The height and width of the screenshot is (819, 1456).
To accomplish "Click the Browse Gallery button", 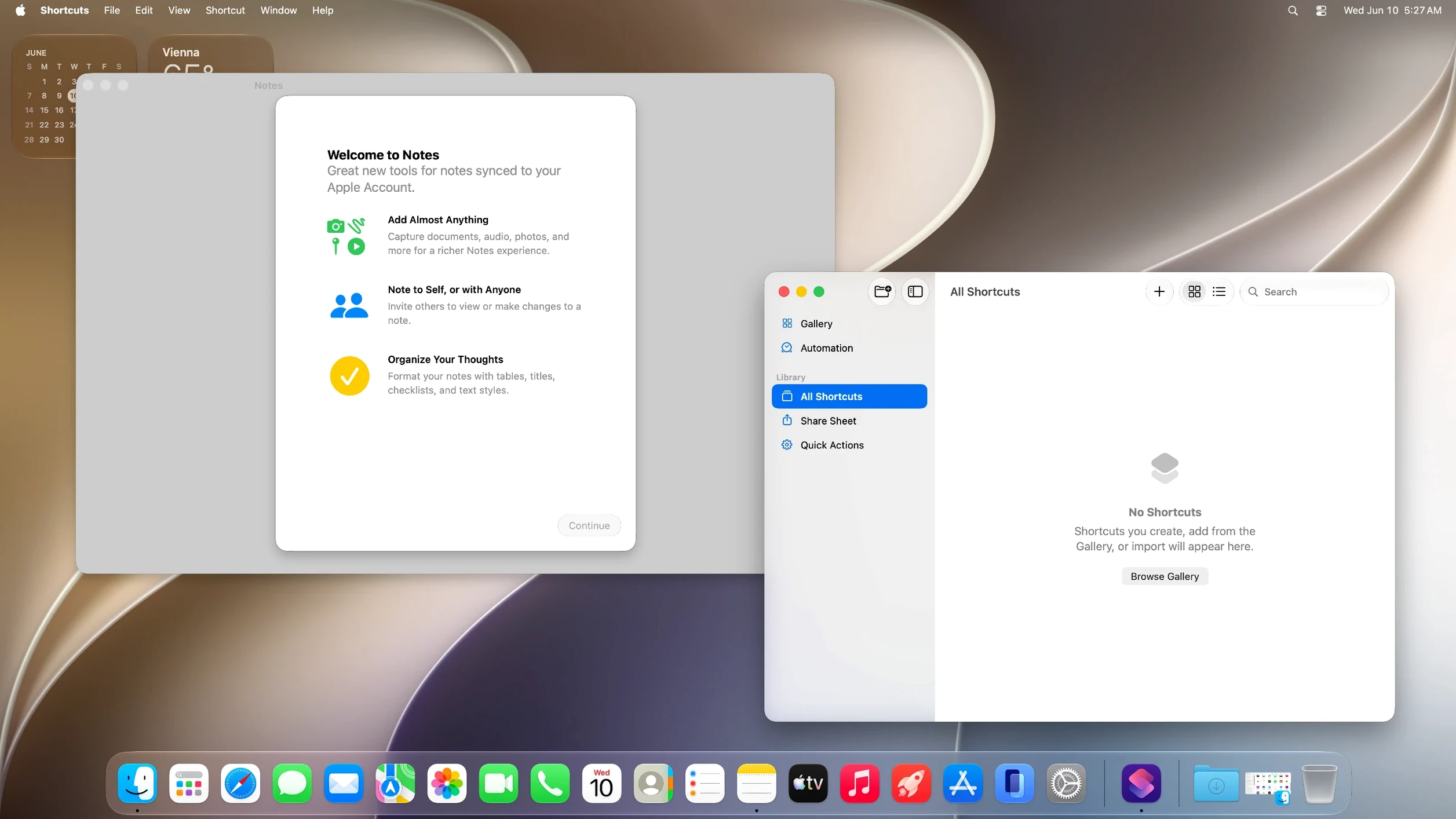I will click(1164, 576).
